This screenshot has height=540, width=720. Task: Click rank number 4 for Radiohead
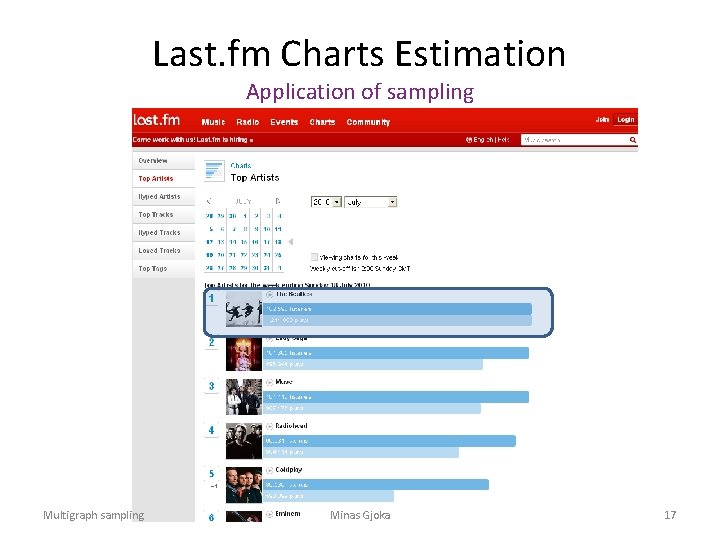click(x=211, y=430)
